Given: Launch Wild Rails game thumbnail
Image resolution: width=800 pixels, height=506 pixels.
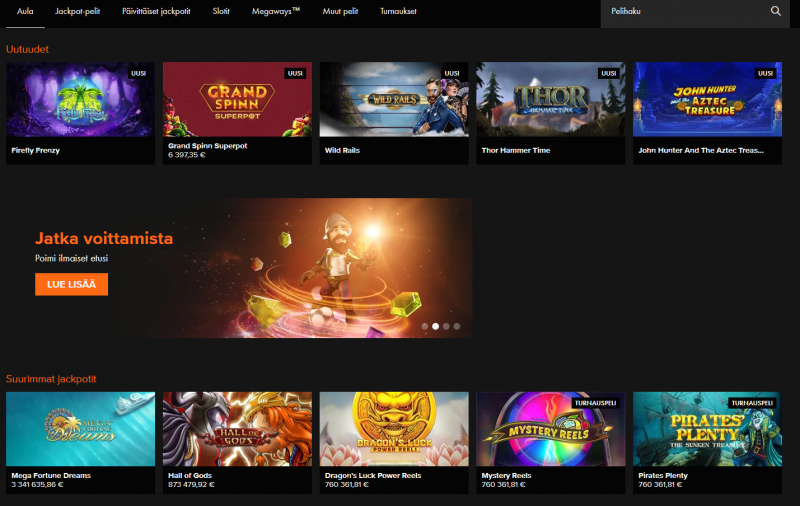Looking at the screenshot, I should [x=394, y=99].
